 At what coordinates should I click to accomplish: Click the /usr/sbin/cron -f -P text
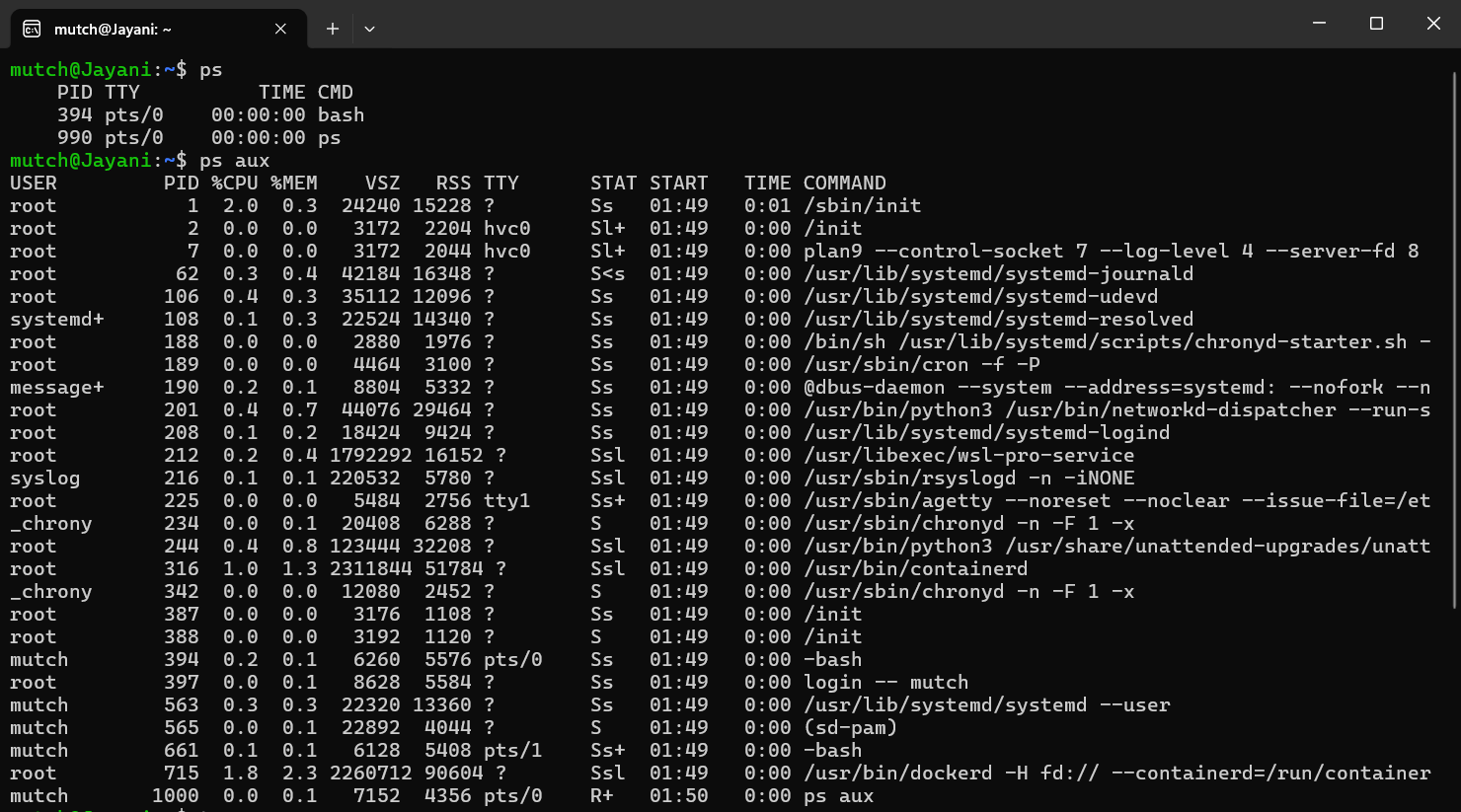point(922,365)
